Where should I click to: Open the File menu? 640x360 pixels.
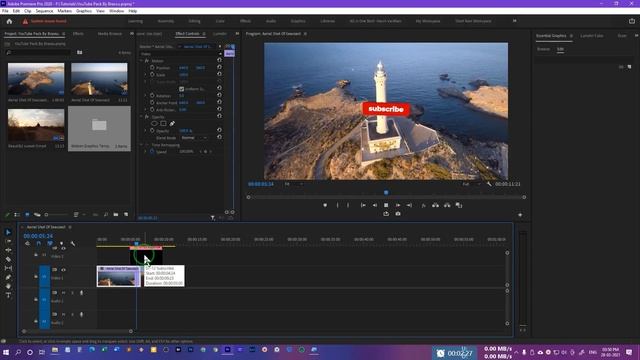click(x=5, y=11)
